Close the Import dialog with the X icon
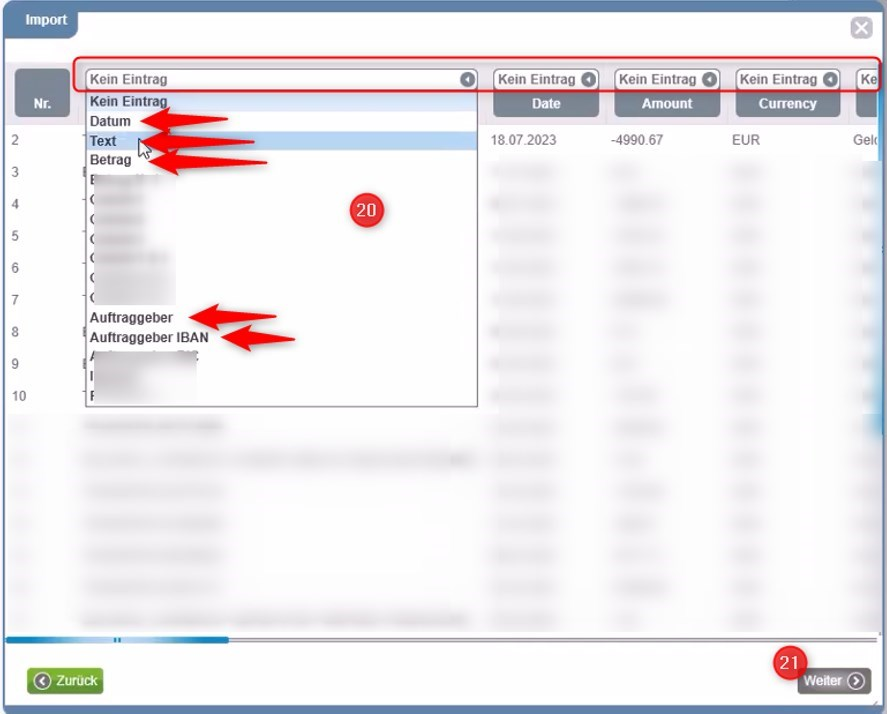Viewport: 887px width, 714px height. pyautogui.click(x=861, y=28)
